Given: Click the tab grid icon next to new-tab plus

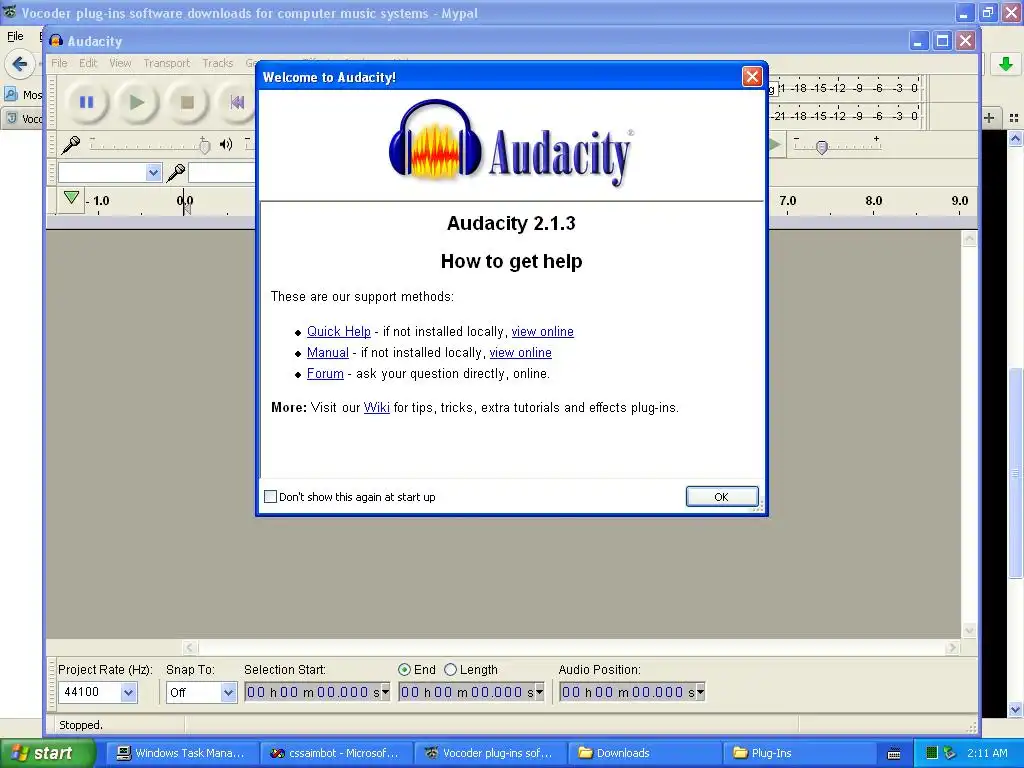Looking at the screenshot, I should [x=1014, y=118].
